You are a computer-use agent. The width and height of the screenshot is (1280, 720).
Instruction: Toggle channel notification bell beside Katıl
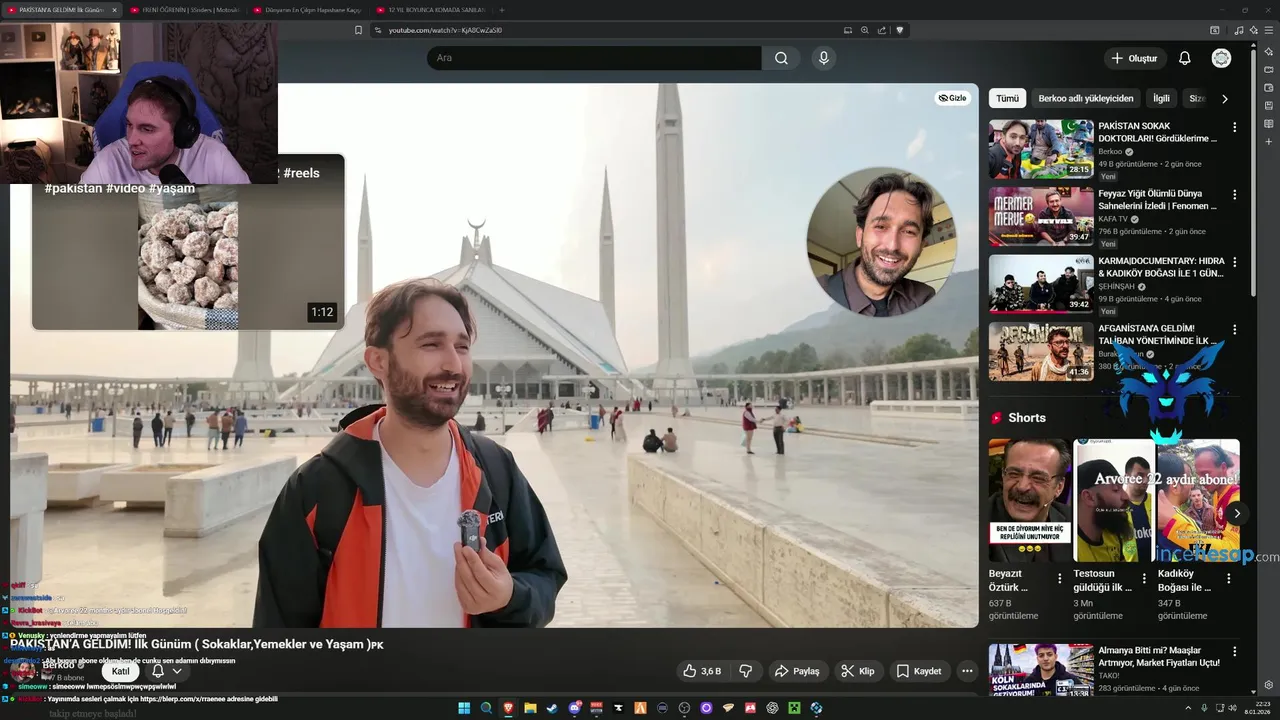157,671
